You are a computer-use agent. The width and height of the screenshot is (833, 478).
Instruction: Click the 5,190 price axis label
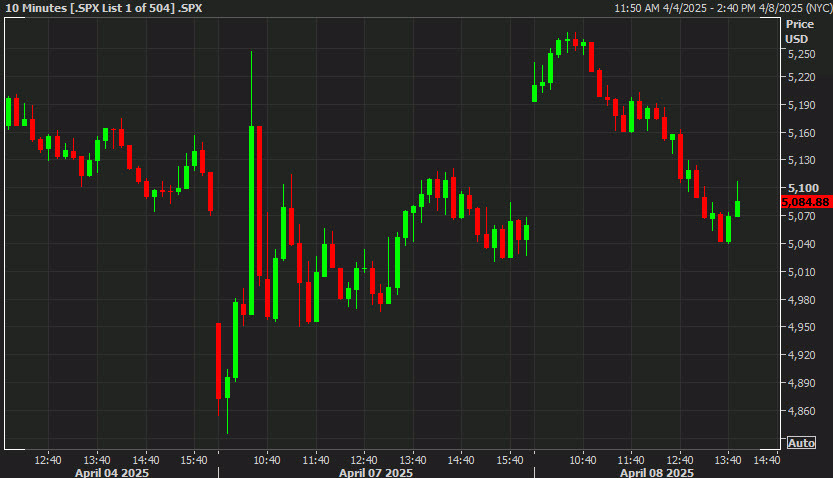click(x=802, y=105)
